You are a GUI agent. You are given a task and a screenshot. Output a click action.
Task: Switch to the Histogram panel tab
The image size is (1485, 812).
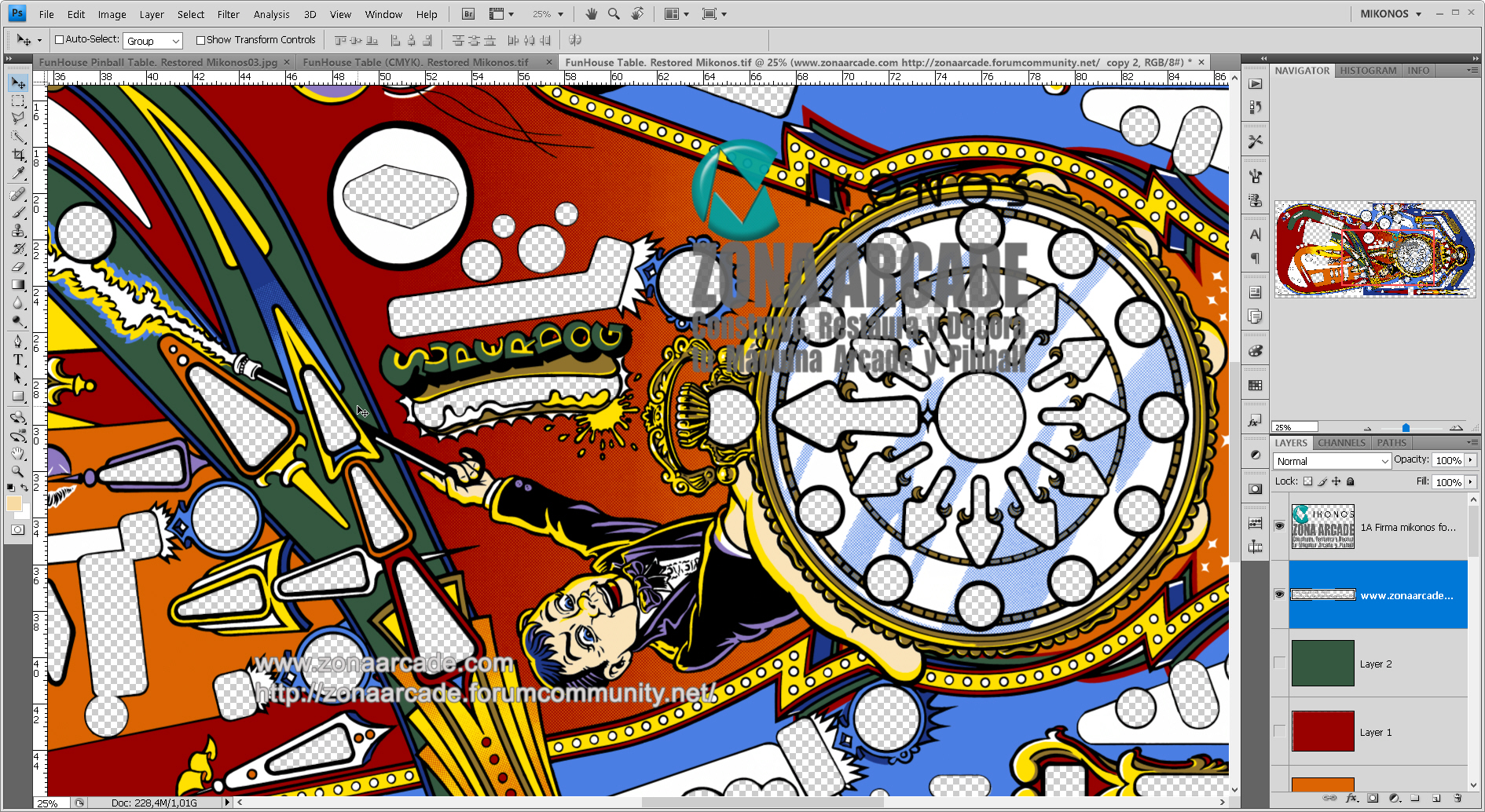coord(1368,70)
